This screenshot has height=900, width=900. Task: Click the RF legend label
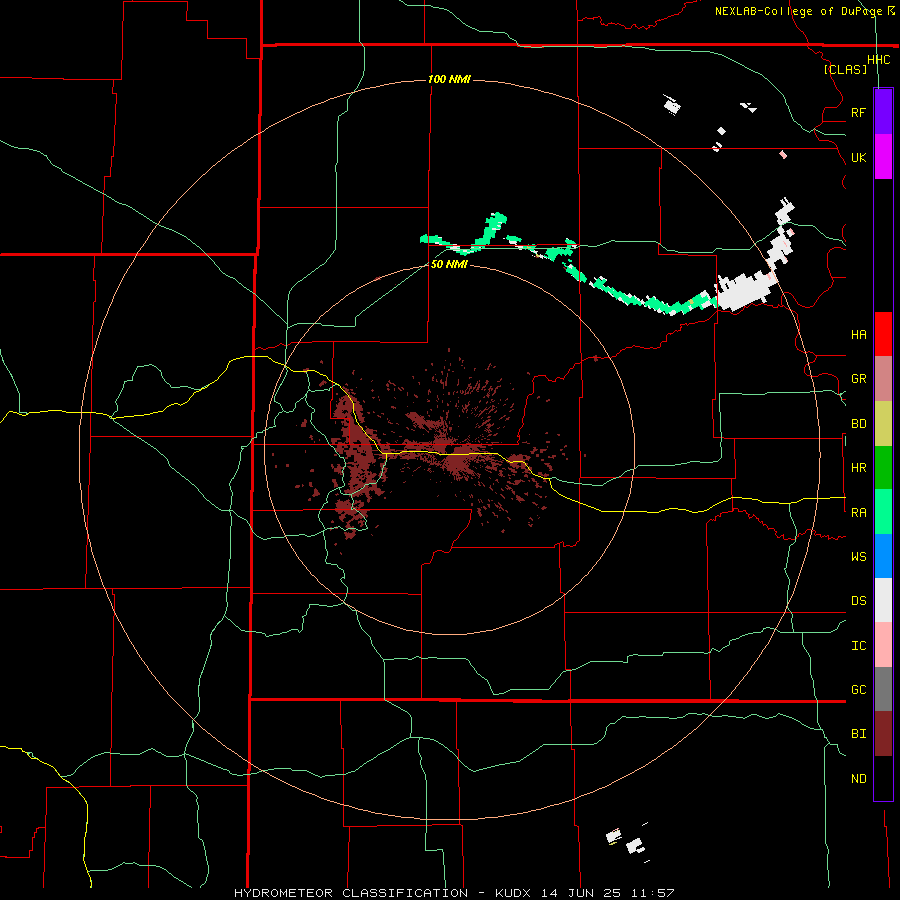858,112
